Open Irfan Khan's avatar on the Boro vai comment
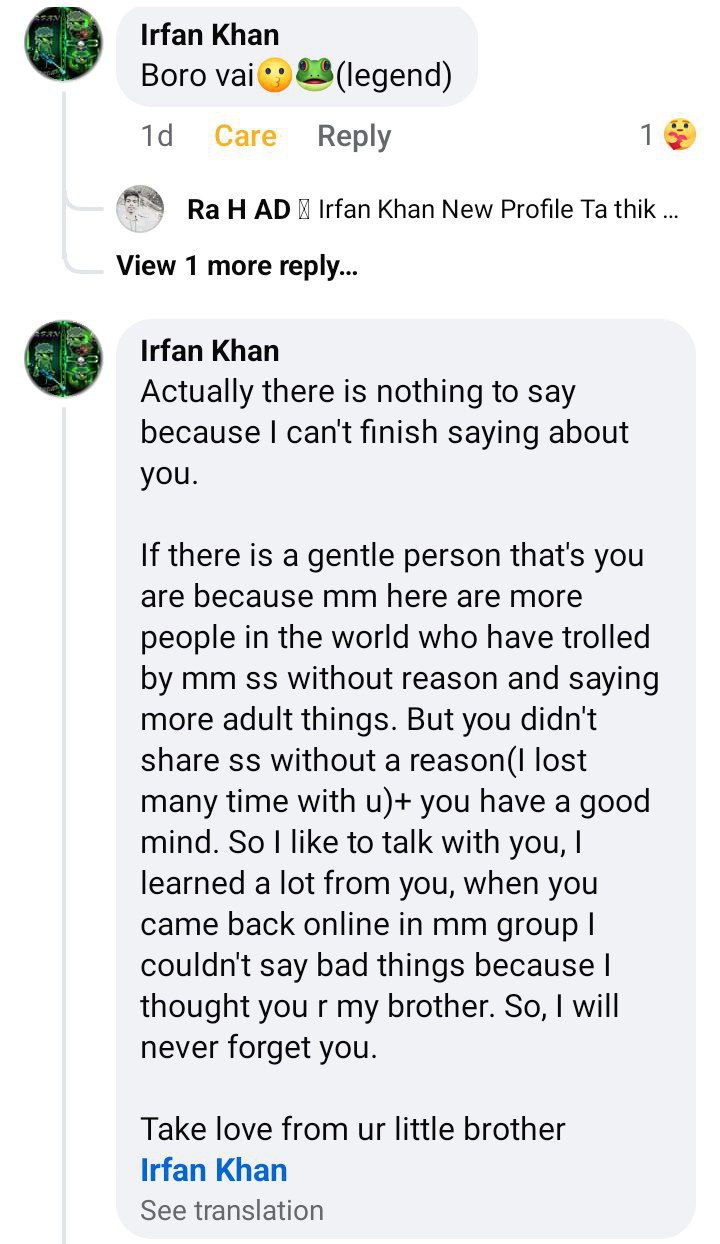The height and width of the screenshot is (1244, 720). pyautogui.click(x=63, y=45)
